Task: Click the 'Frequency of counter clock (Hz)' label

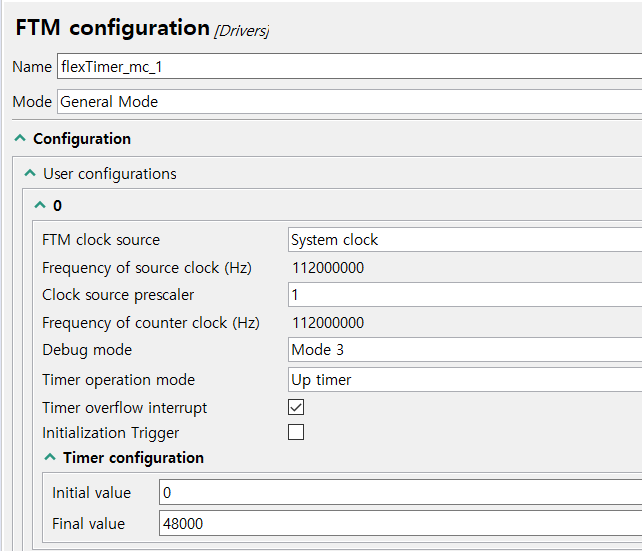Action: click(151, 323)
